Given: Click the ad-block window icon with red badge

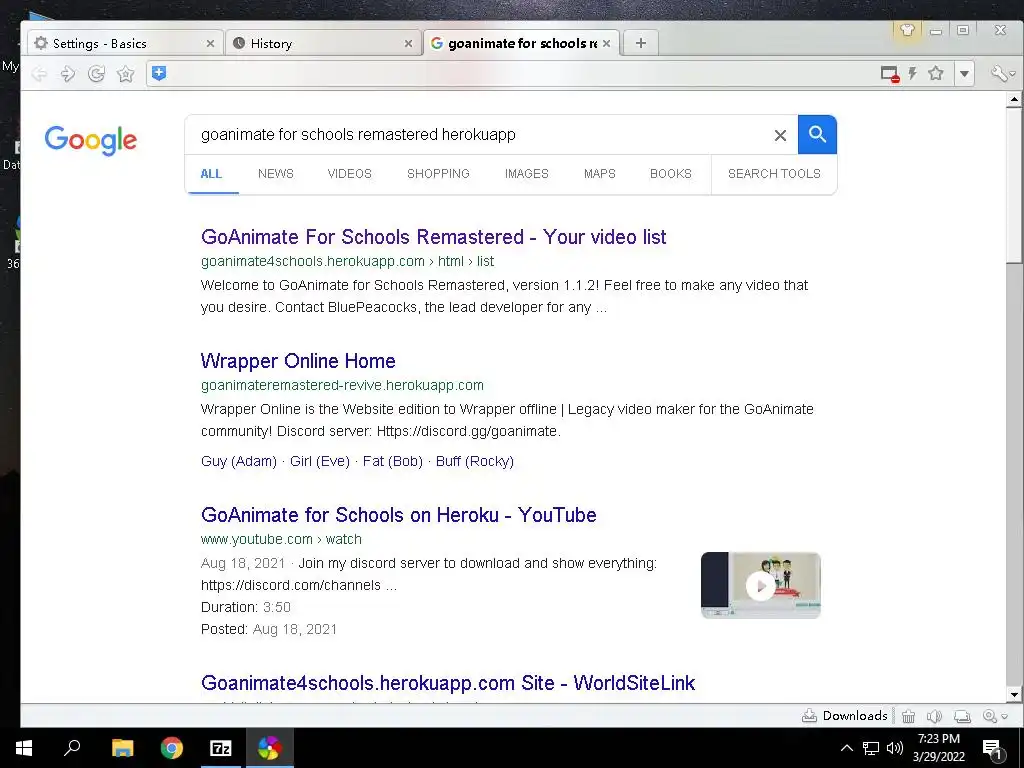Looking at the screenshot, I should pos(889,74).
